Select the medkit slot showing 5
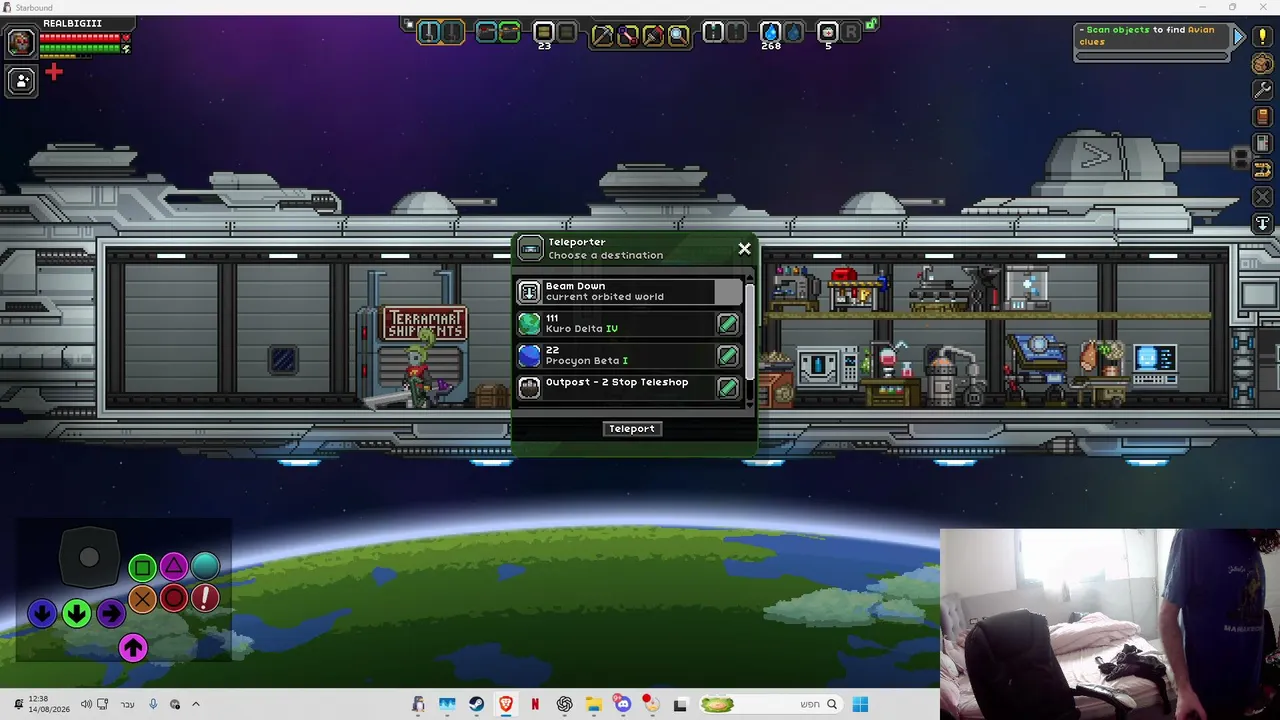Image resolution: width=1280 pixels, height=720 pixels. (x=828, y=33)
